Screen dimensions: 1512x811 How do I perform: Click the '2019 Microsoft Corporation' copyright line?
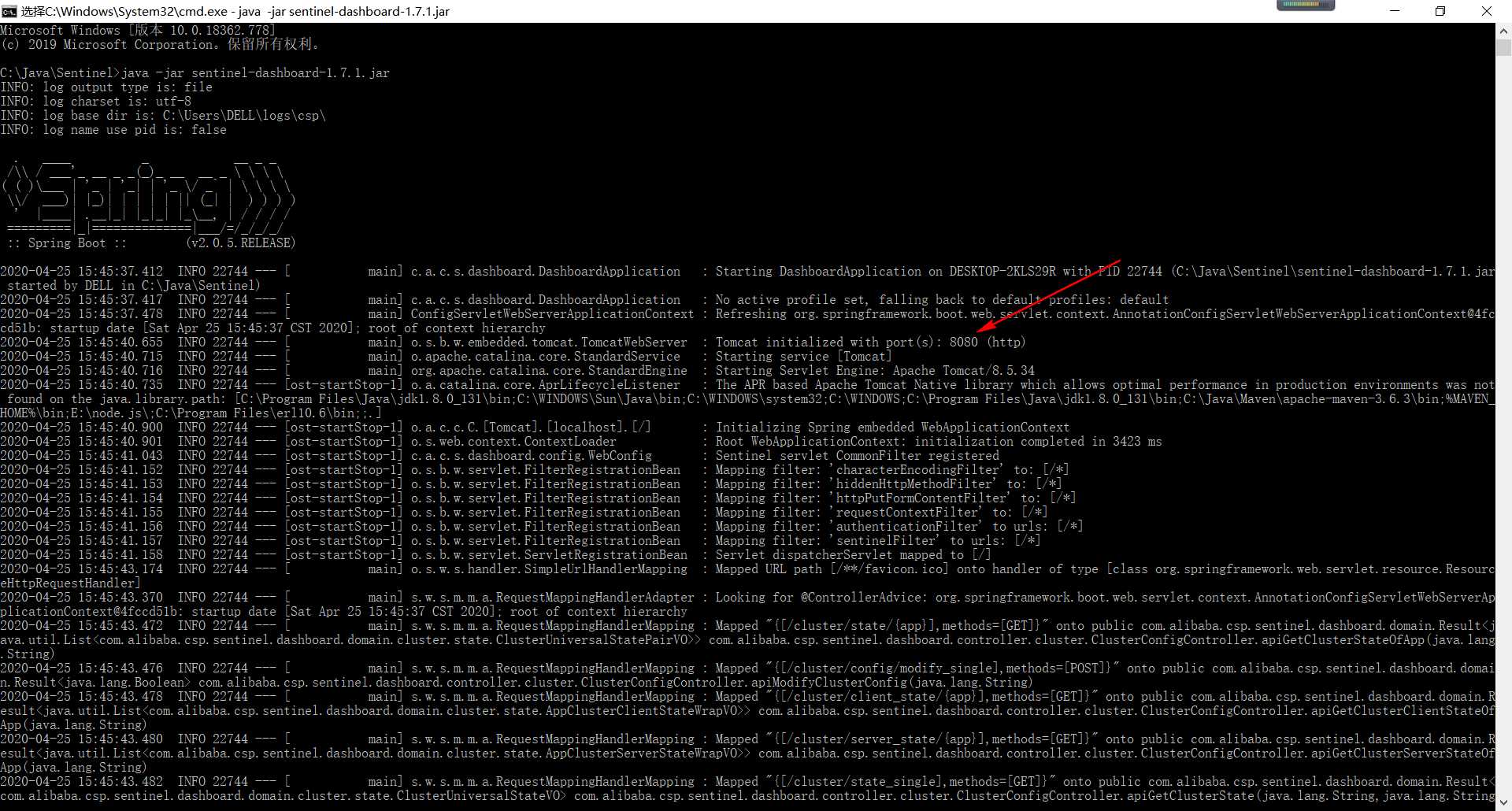pyautogui.click(x=162, y=45)
